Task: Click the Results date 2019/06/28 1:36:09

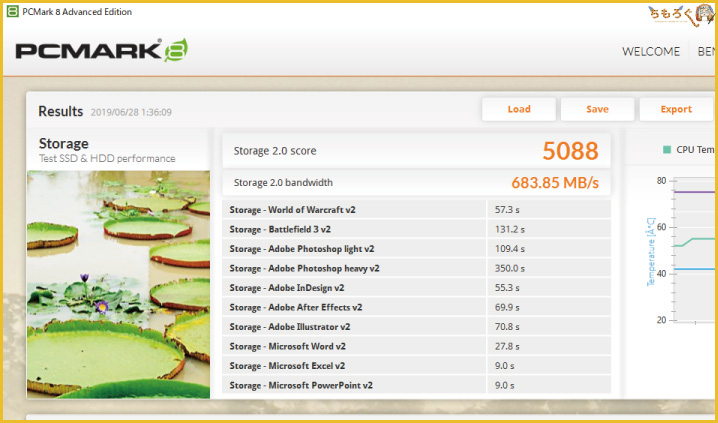Action: [131, 112]
